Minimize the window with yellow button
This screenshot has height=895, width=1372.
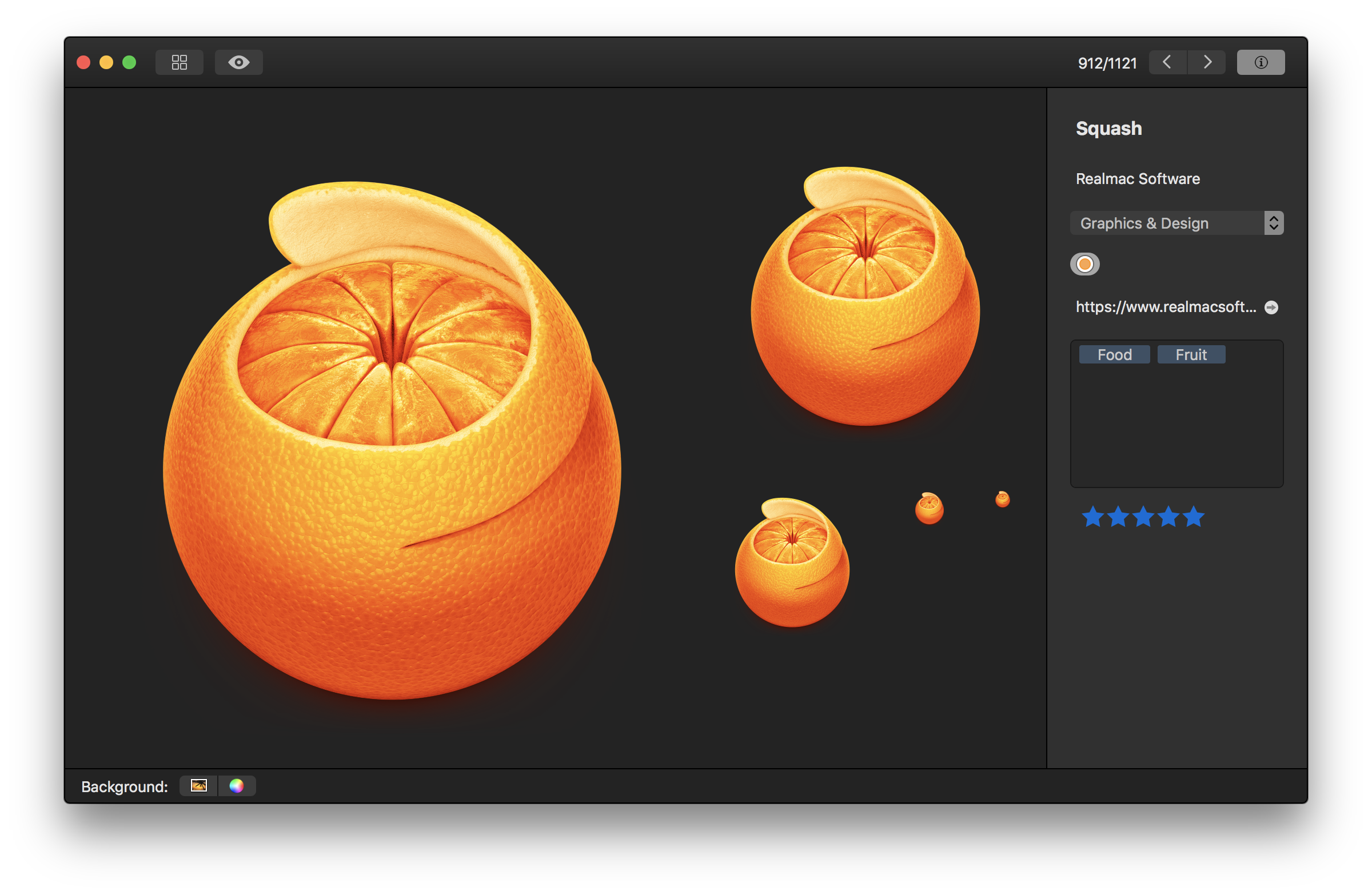[x=106, y=62]
